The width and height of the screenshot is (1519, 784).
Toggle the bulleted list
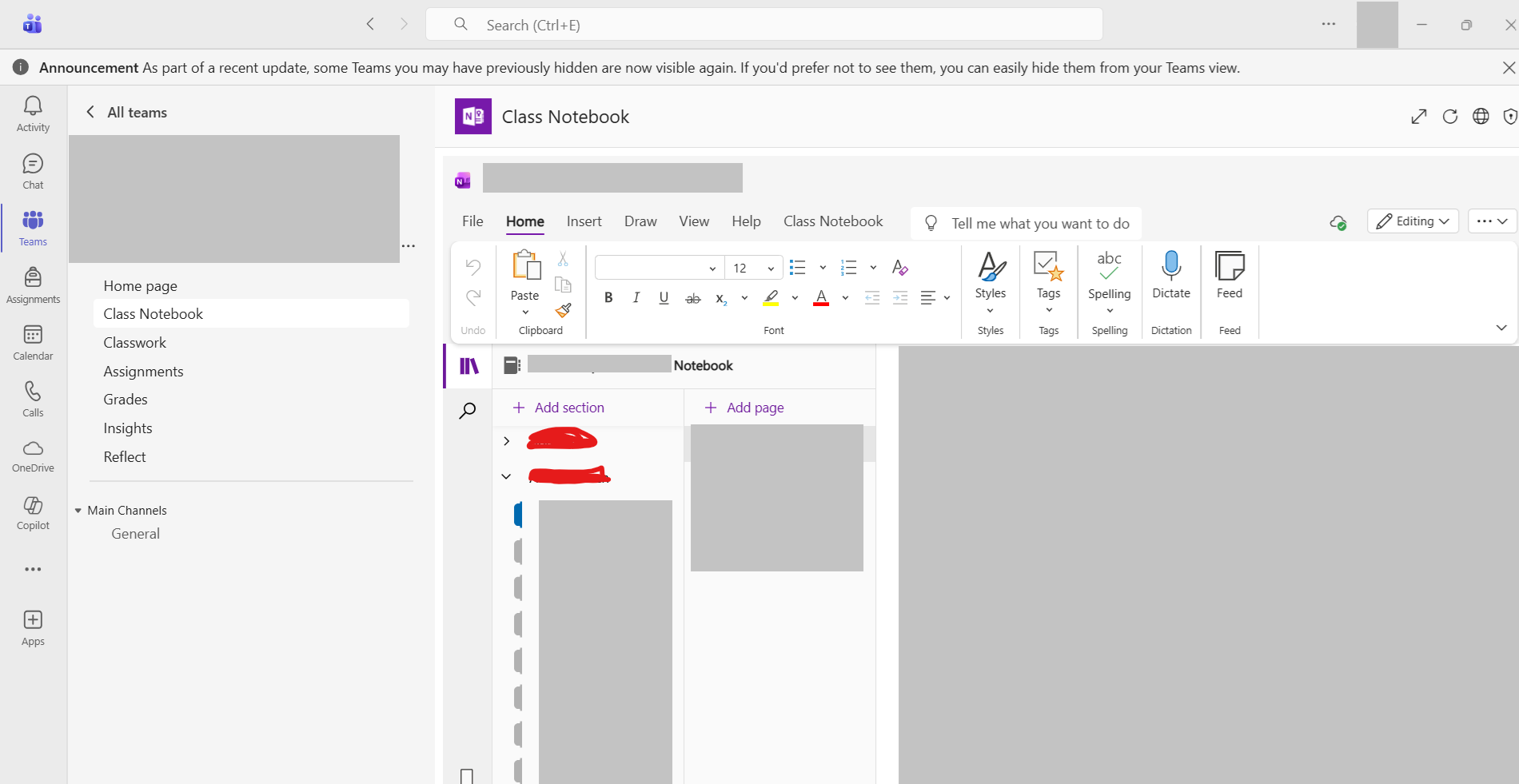797,267
